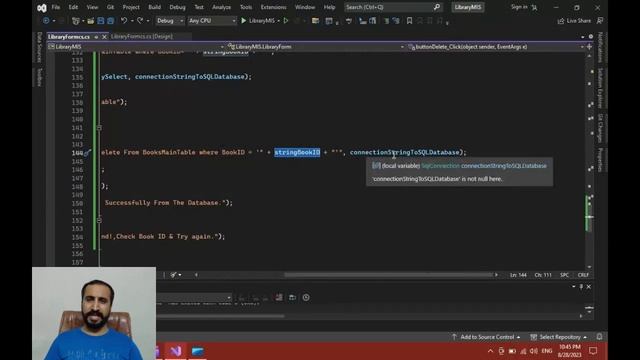Viewport: 640px width, 360px height.
Task: Open the Select Repository dropdown
Action: coord(559,337)
